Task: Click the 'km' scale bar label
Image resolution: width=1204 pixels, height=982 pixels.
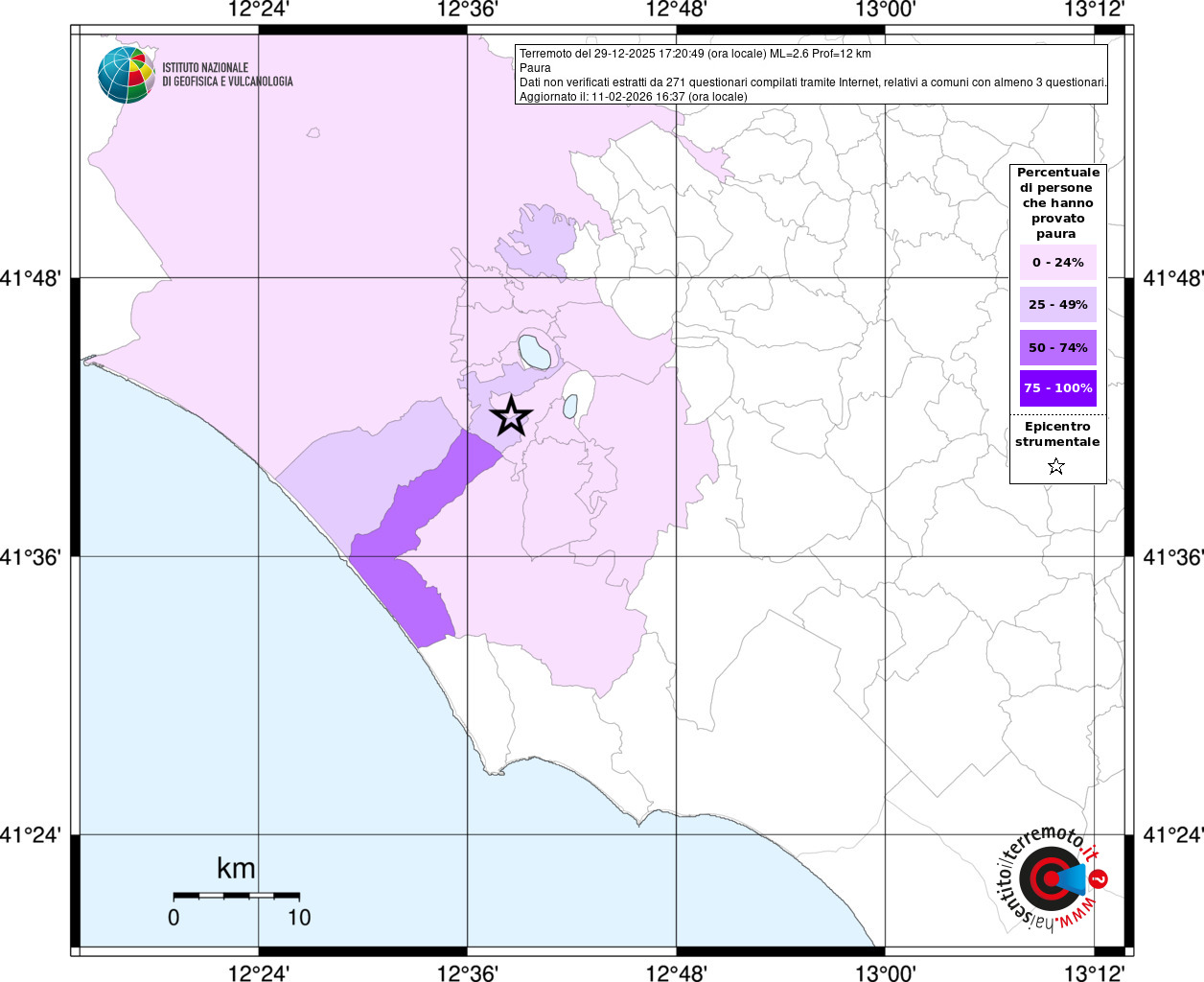Action: pyautogui.click(x=236, y=869)
